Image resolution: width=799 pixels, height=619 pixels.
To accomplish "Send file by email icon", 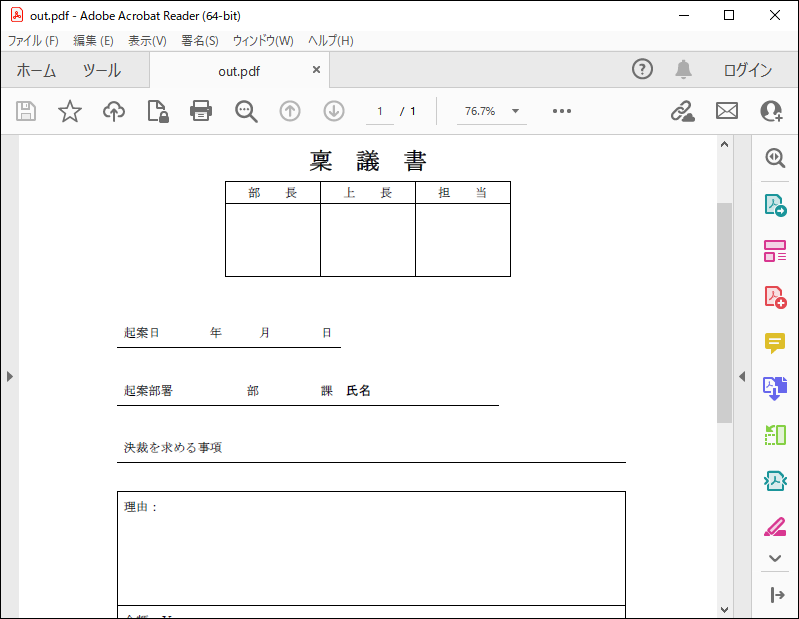I will (x=727, y=111).
